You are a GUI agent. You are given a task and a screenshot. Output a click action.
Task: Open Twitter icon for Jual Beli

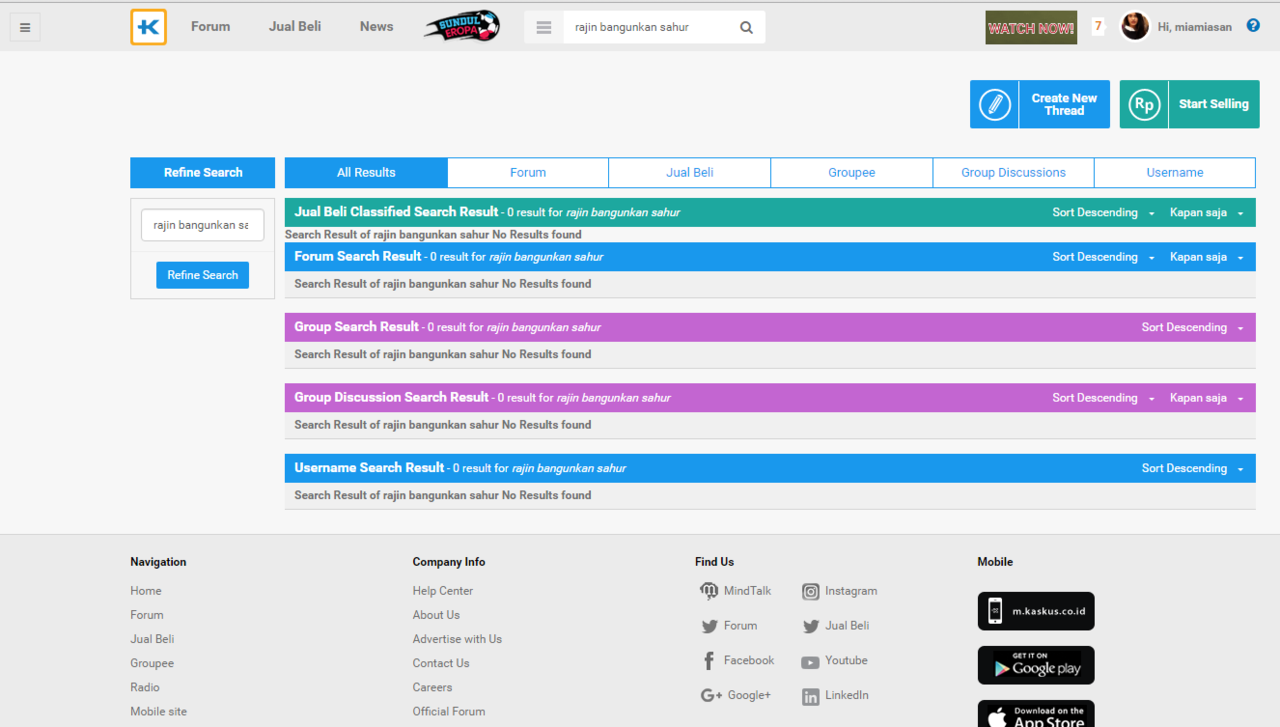click(811, 627)
